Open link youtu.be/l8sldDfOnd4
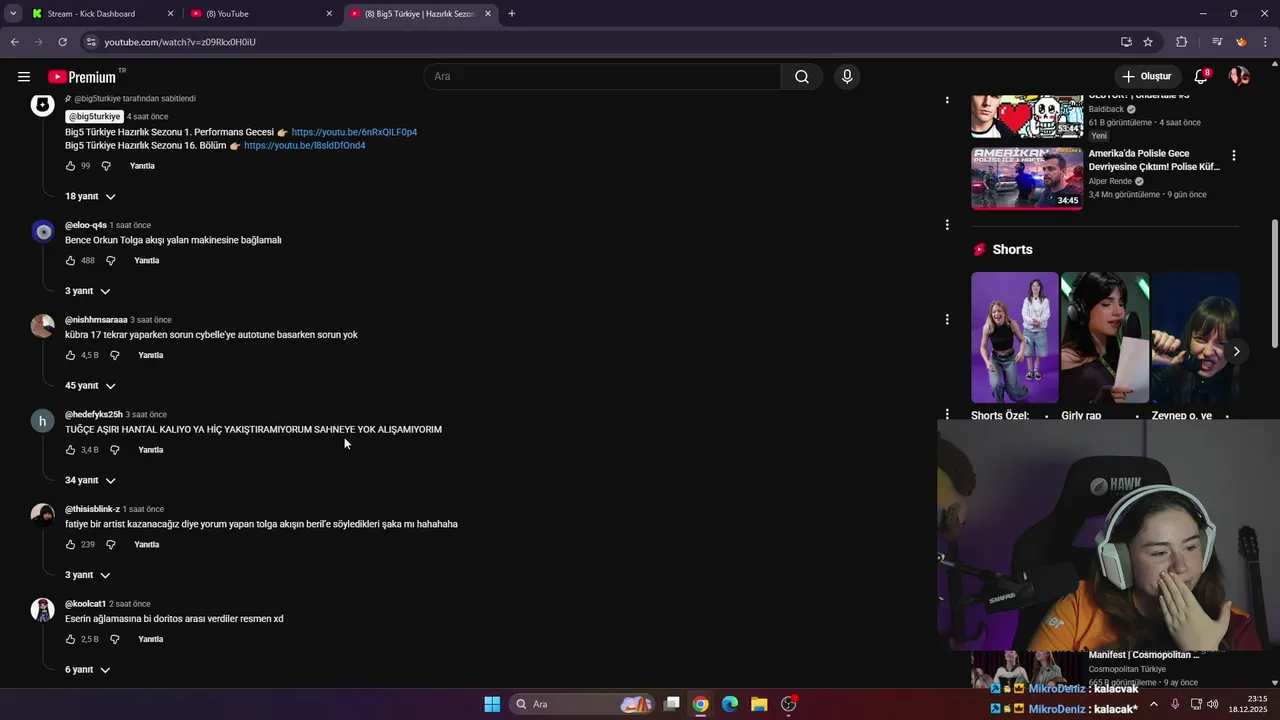 point(305,146)
